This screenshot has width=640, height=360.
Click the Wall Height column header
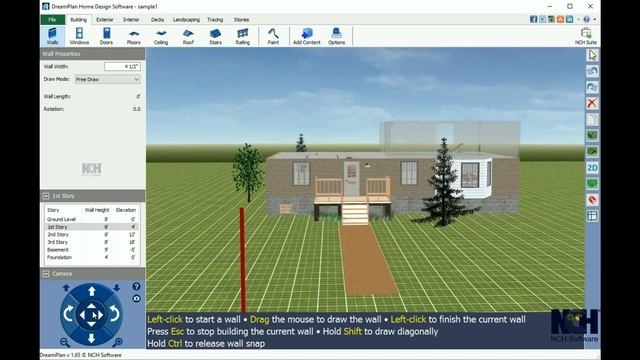pos(97,210)
